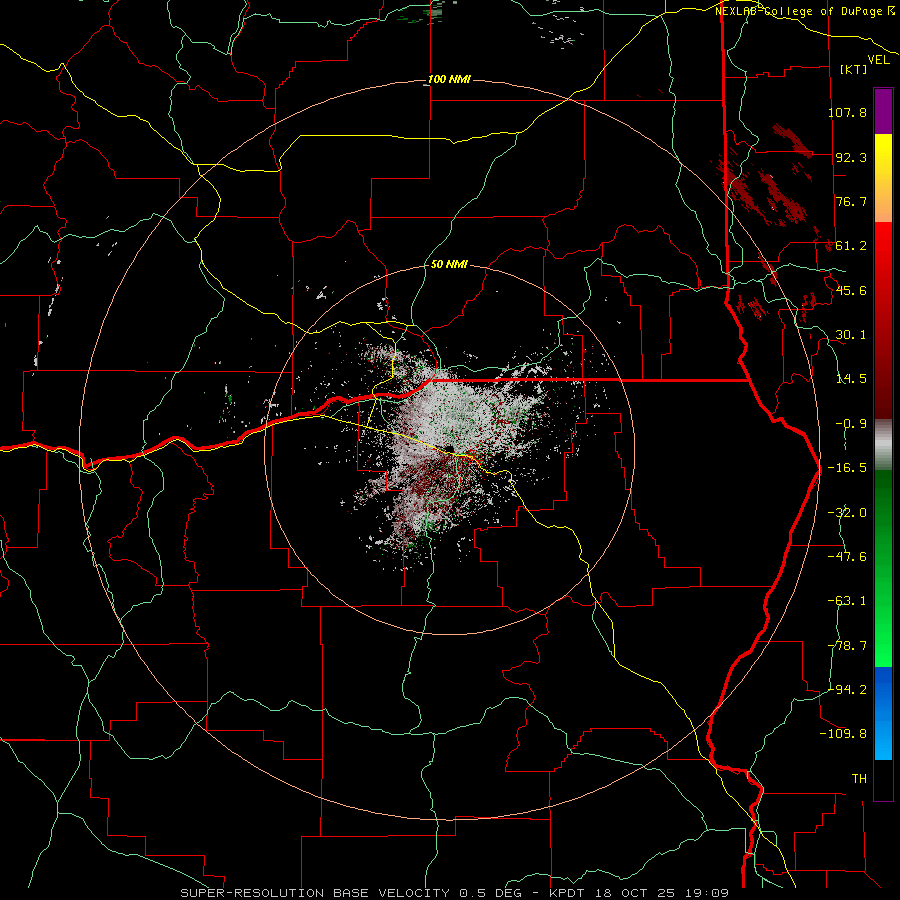Click the -78.7 velocity scale value
This screenshot has height=900, width=900.
[x=847, y=646]
